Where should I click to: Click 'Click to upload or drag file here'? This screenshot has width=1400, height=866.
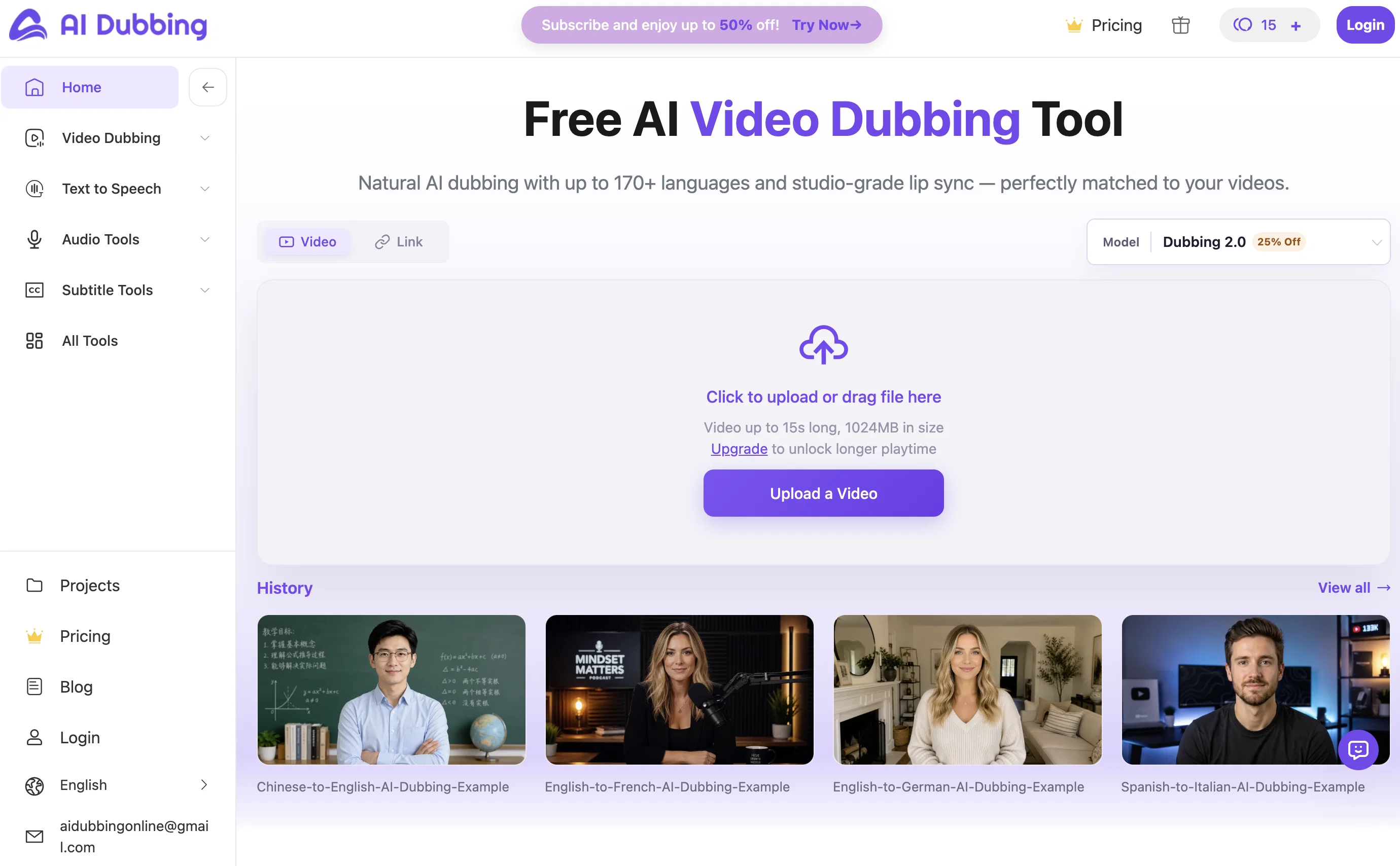point(823,397)
